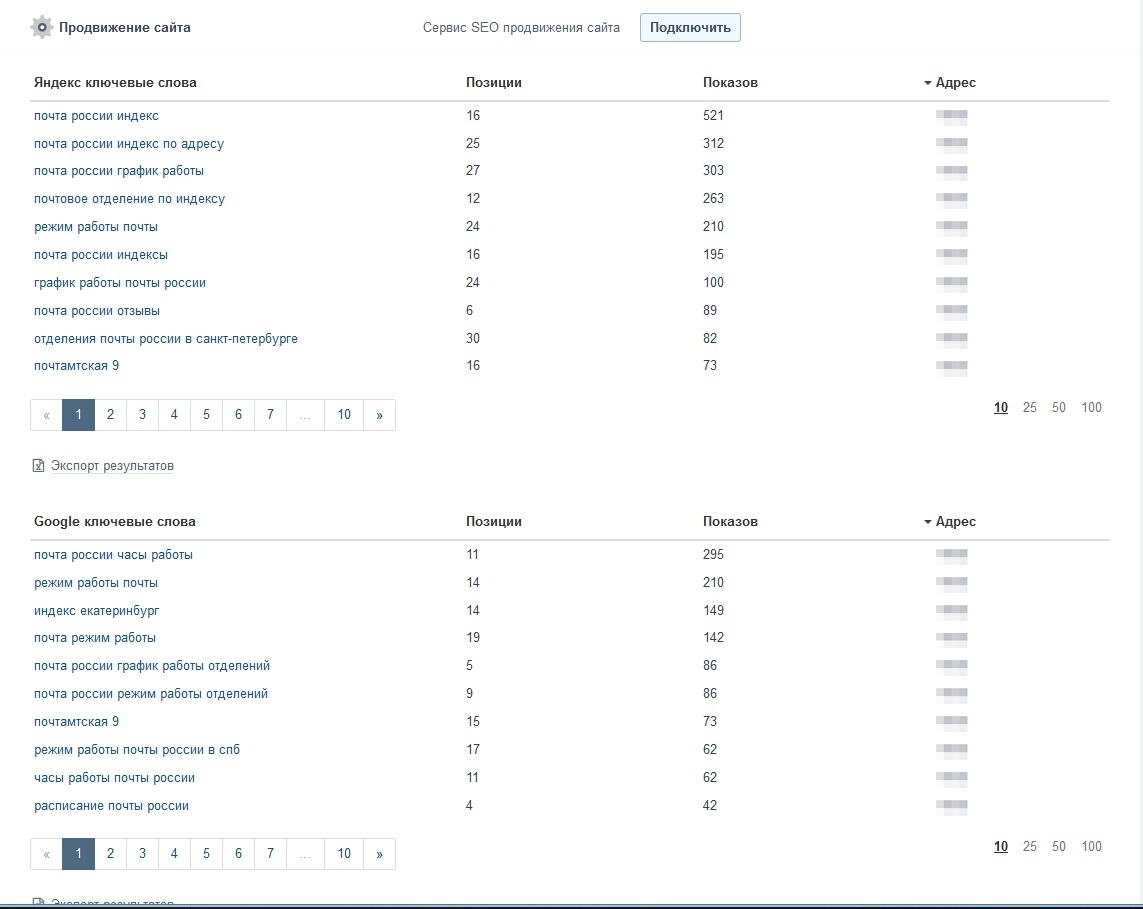The image size is (1143, 909).
Task: Sort Google table by Адрес arrow
Action: 928,522
